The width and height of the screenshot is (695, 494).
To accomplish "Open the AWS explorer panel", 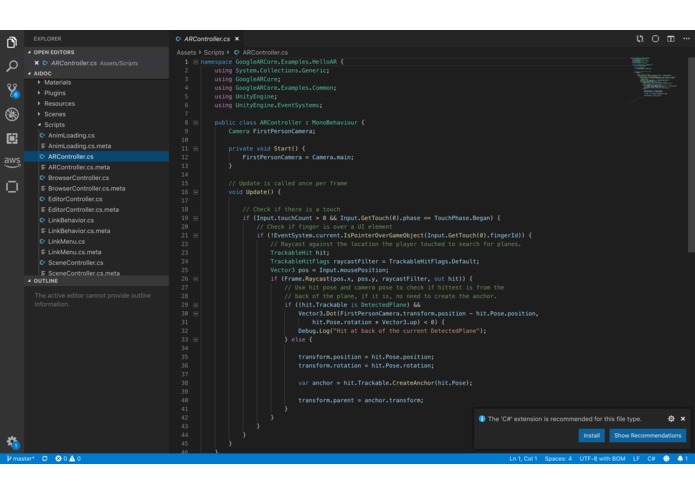I will point(12,162).
